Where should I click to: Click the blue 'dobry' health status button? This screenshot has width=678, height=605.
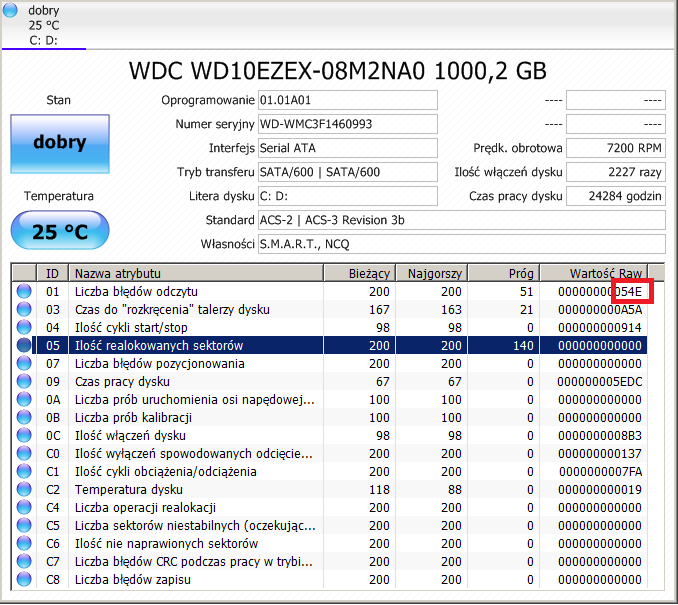pyautogui.click(x=60, y=144)
